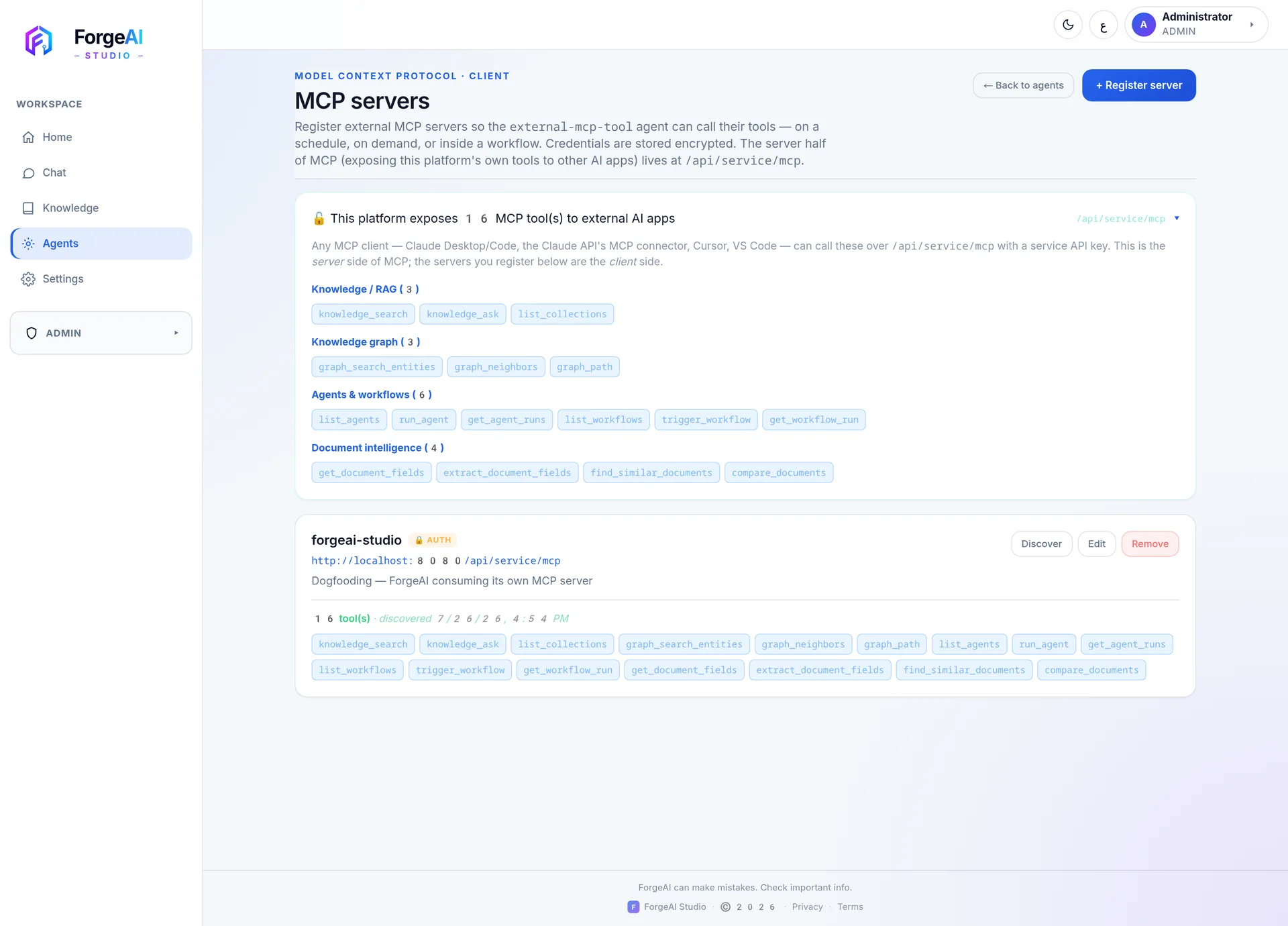Click compare_documents chip in forgeai-studio discovered tools
Screen dimensions: 1288x926
pos(1091,670)
